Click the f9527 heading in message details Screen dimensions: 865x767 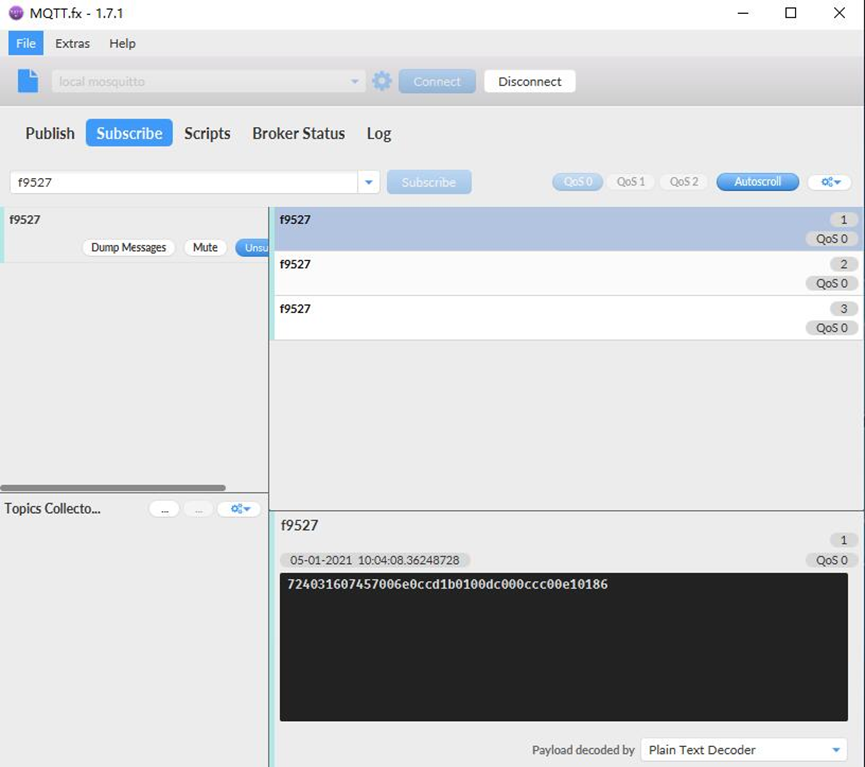pyautogui.click(x=300, y=525)
